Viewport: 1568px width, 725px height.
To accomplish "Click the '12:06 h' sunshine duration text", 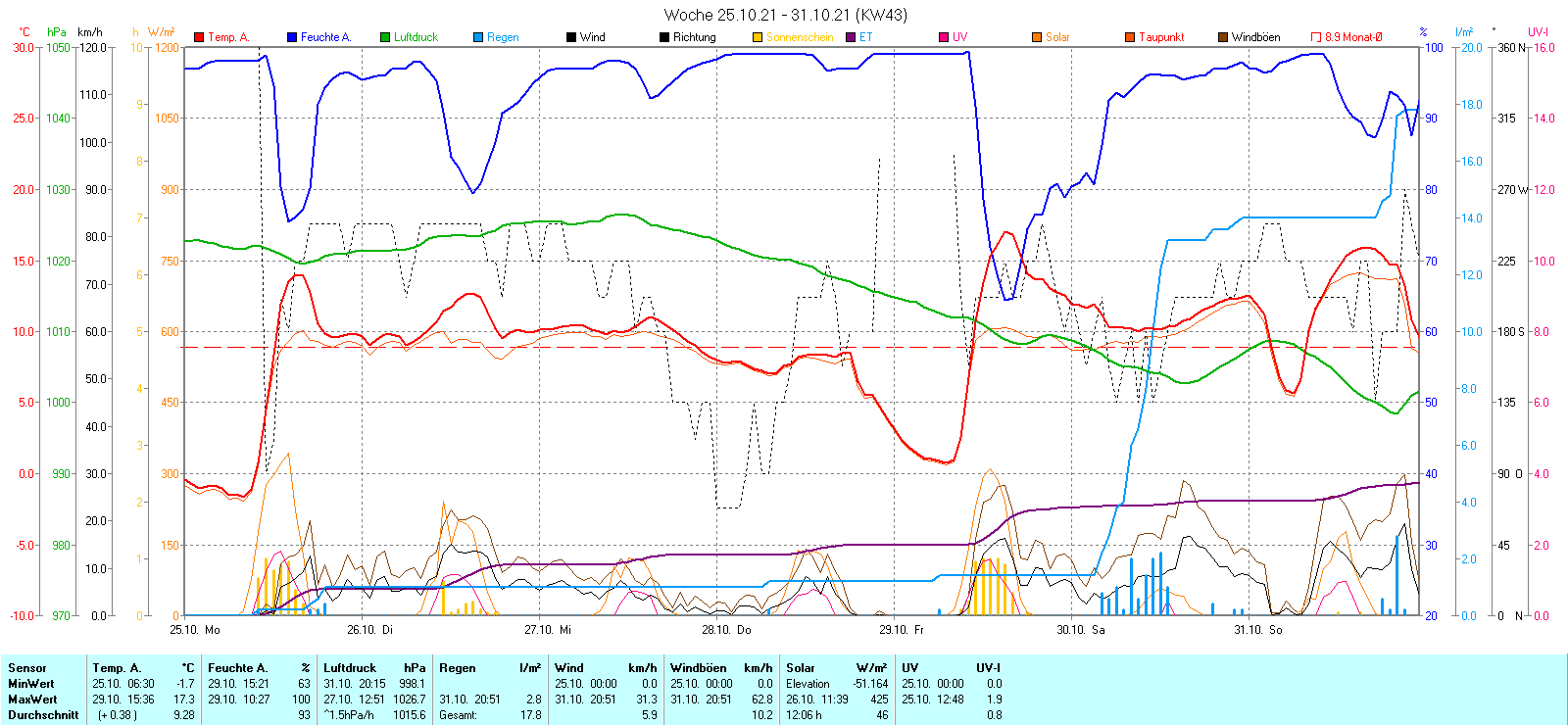I will [x=804, y=715].
